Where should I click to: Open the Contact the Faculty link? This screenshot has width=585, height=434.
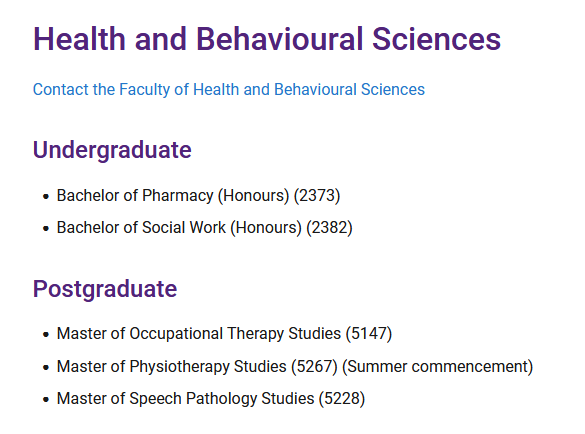pos(229,90)
